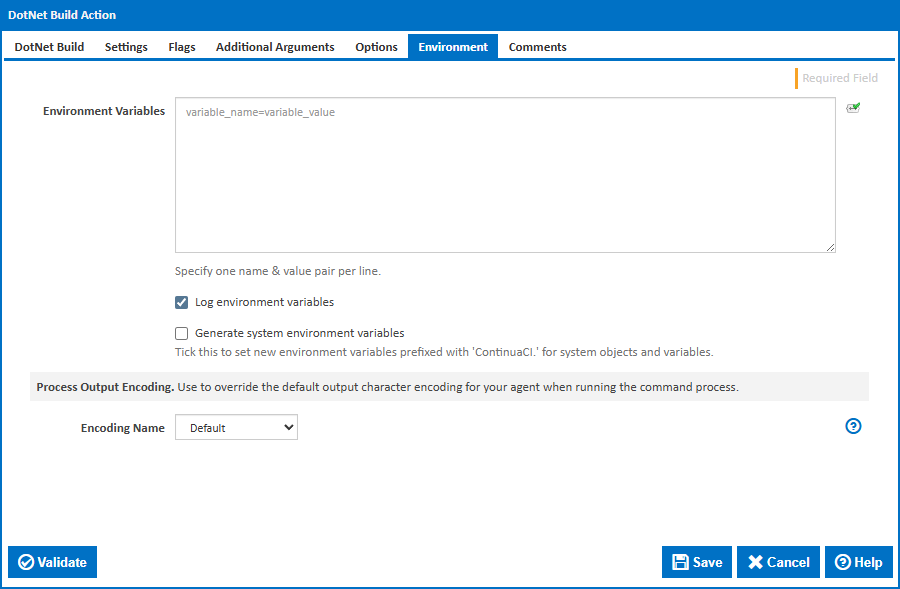Image resolution: width=900 pixels, height=589 pixels.
Task: Click the blue help circle beside Encoding Name
Action: [853, 426]
